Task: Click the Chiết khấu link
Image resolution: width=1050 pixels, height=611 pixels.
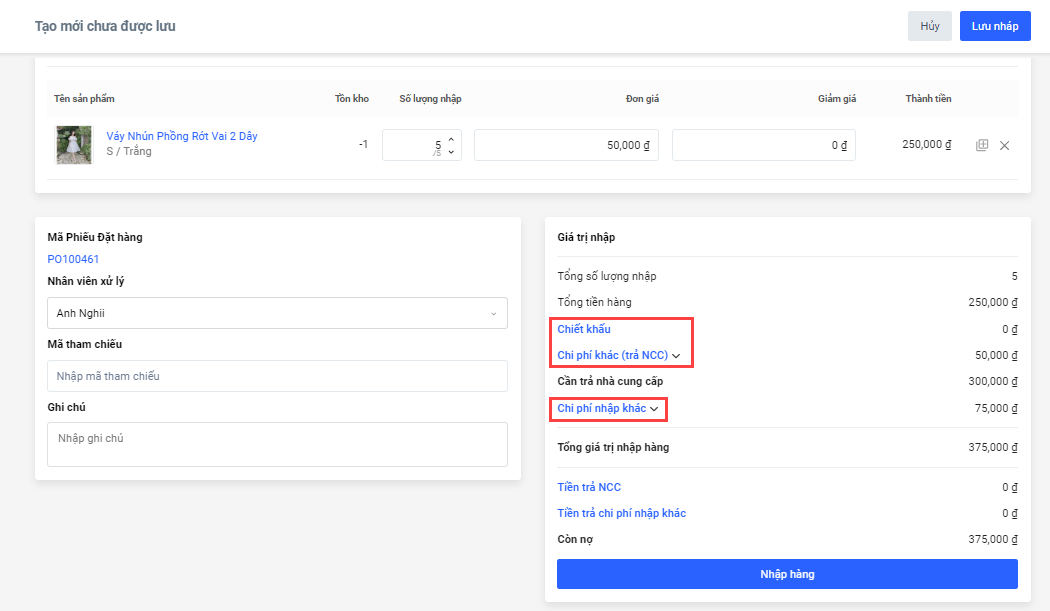Action: tap(583, 329)
